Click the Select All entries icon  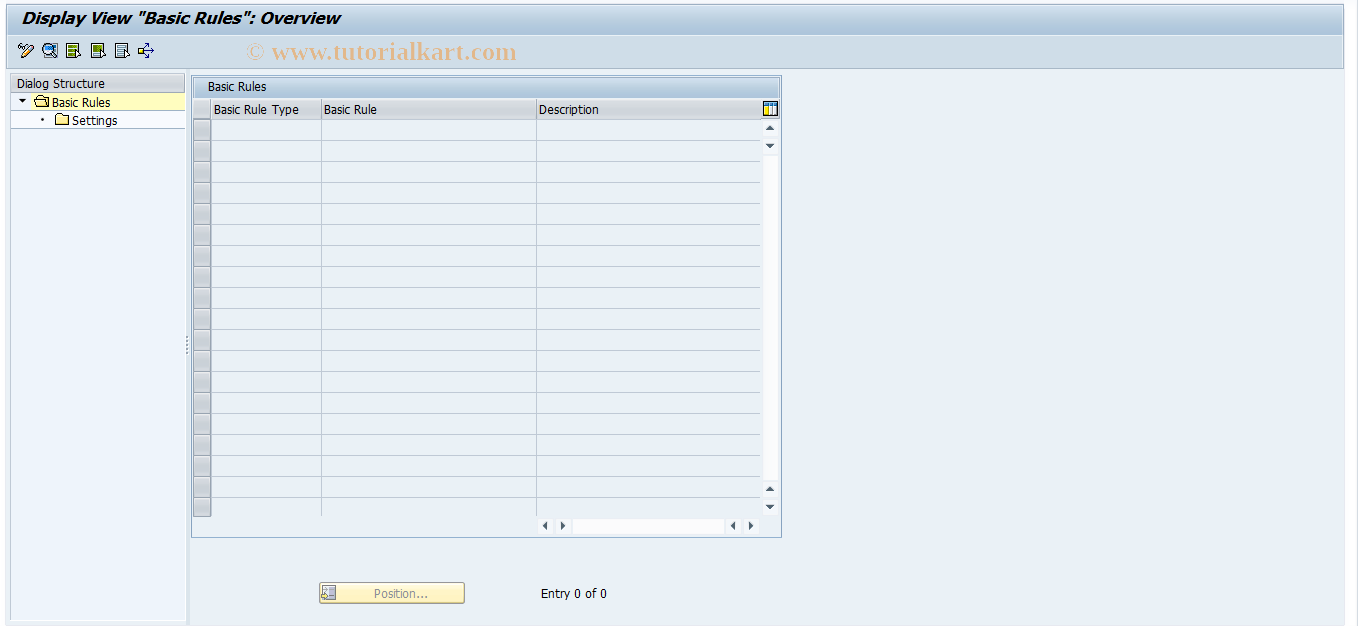72,50
